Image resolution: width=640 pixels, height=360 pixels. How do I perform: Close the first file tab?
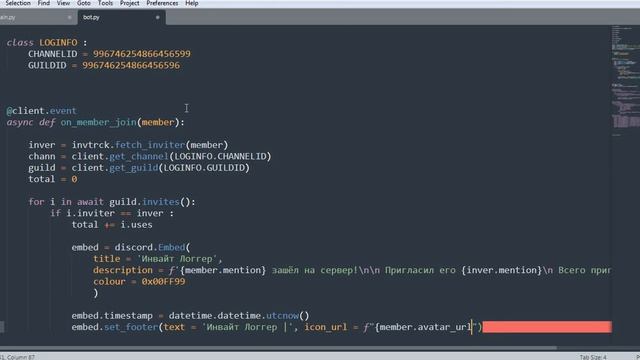(69, 18)
